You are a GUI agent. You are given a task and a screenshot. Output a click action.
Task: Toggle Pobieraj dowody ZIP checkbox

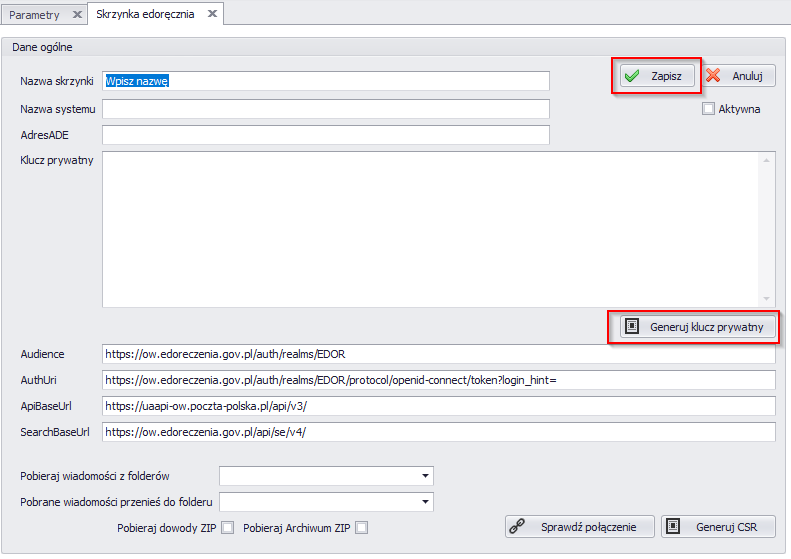pos(228,528)
